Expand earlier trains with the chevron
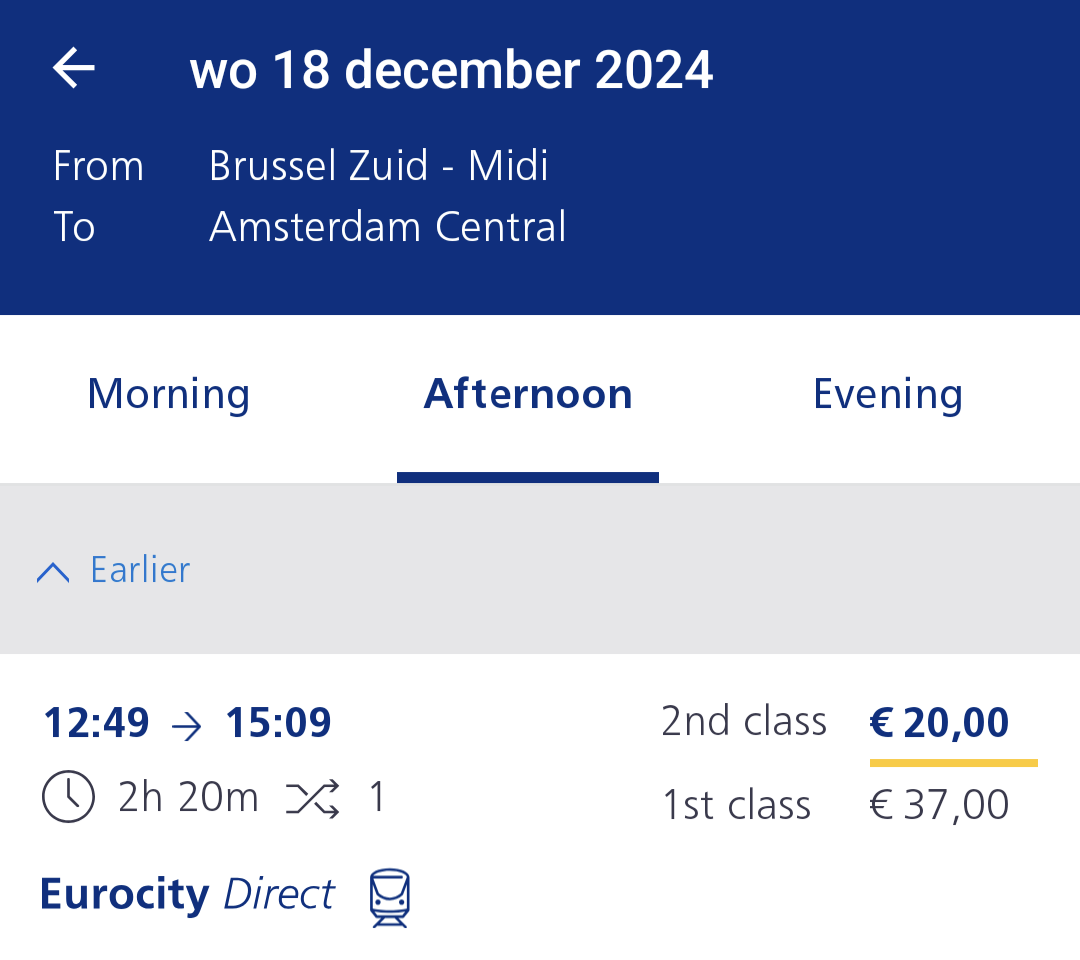 point(53,571)
